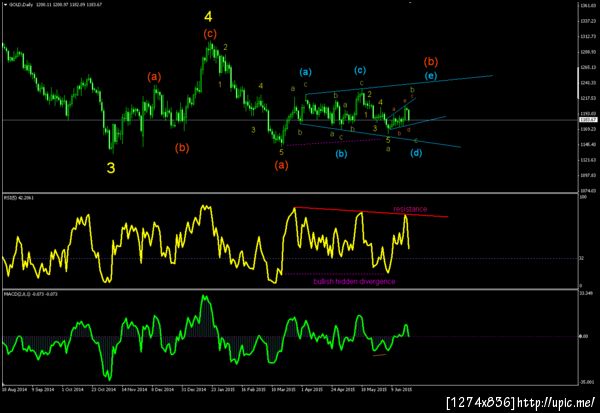Select 'bullish hidden divergence' annotation text
This screenshot has height=413, width=600.
354,282
